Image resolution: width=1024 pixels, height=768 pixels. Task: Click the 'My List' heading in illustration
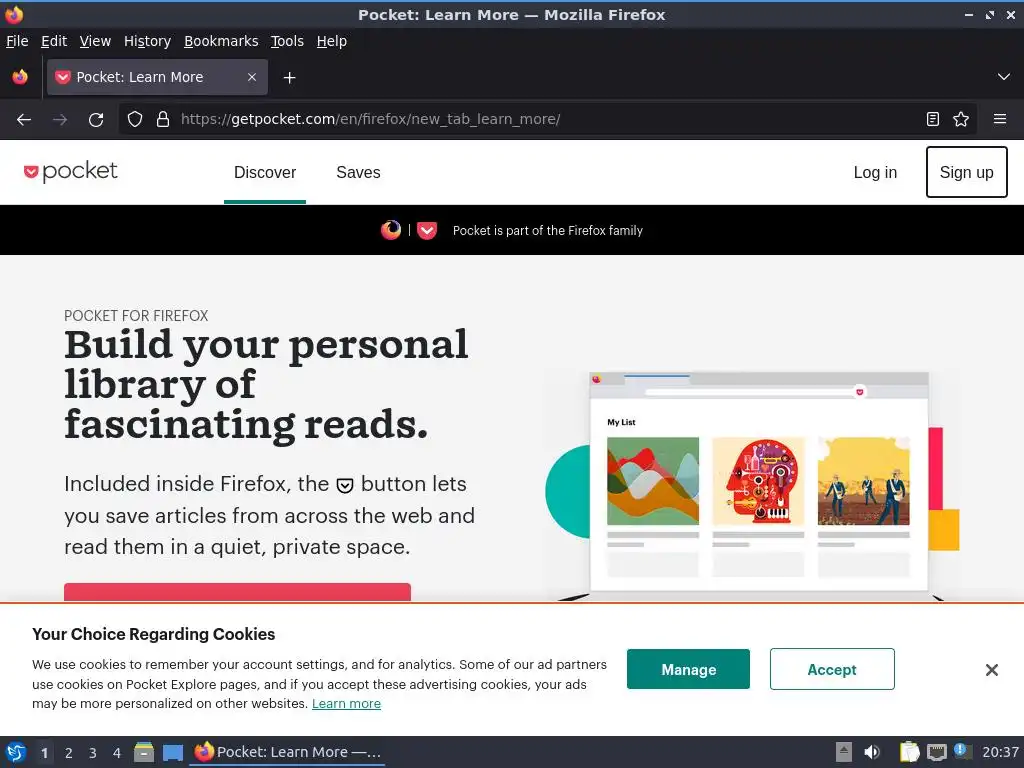click(621, 423)
